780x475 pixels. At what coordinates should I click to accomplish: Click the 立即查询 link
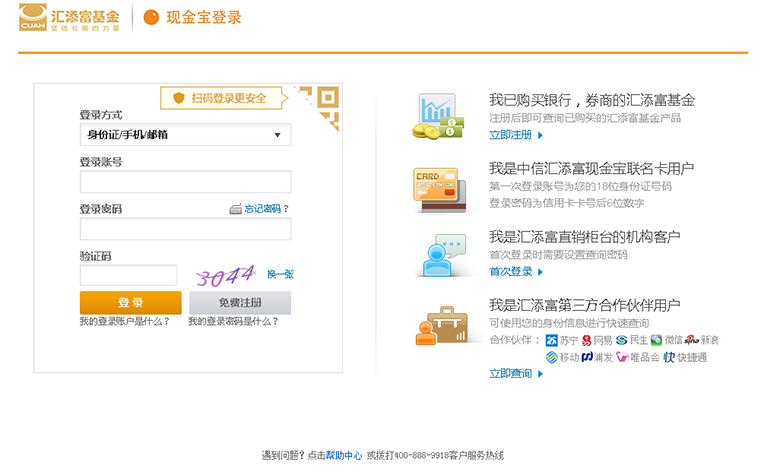510,374
